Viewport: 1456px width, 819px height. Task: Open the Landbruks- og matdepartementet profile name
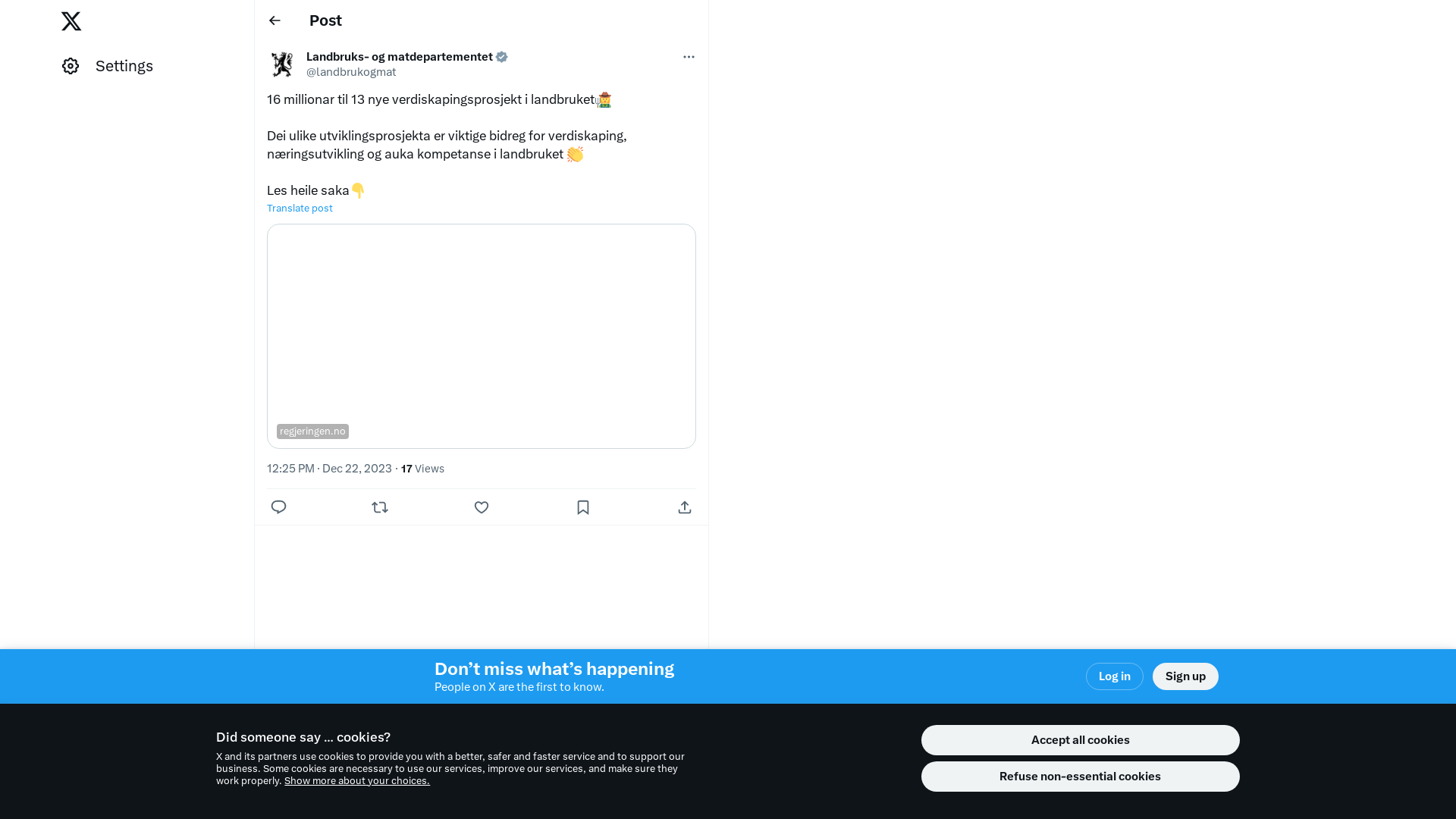click(x=400, y=57)
